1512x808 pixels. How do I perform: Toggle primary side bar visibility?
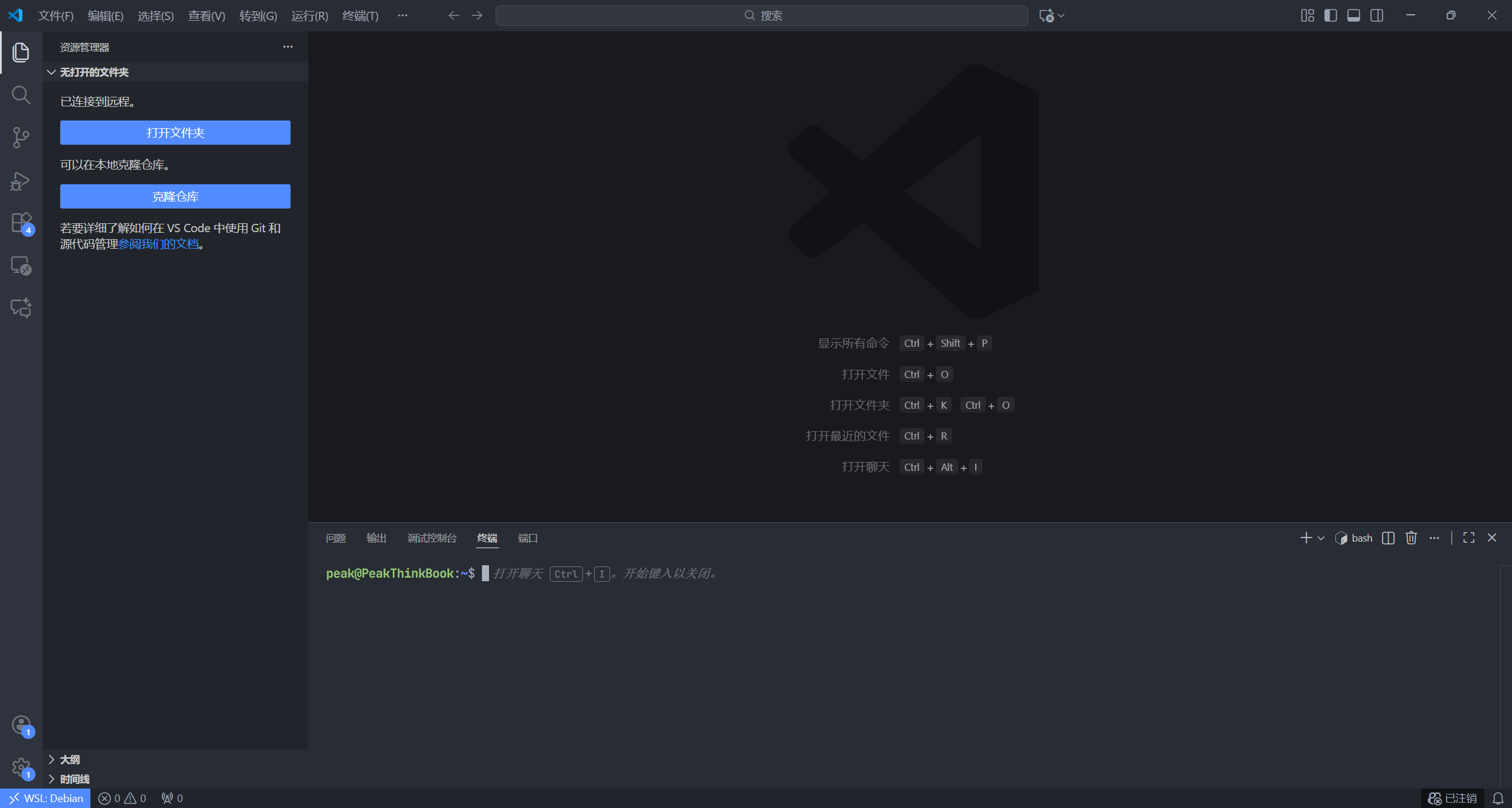pyautogui.click(x=1330, y=15)
